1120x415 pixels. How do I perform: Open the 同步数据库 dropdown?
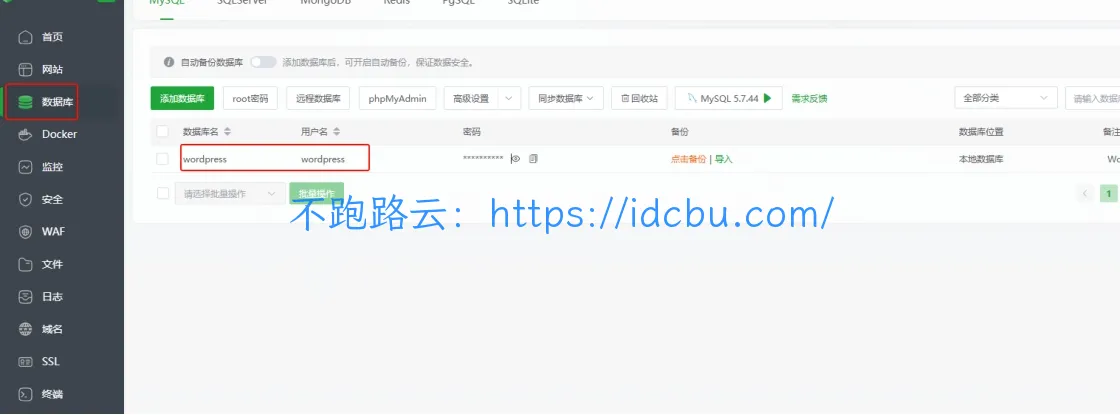point(566,99)
